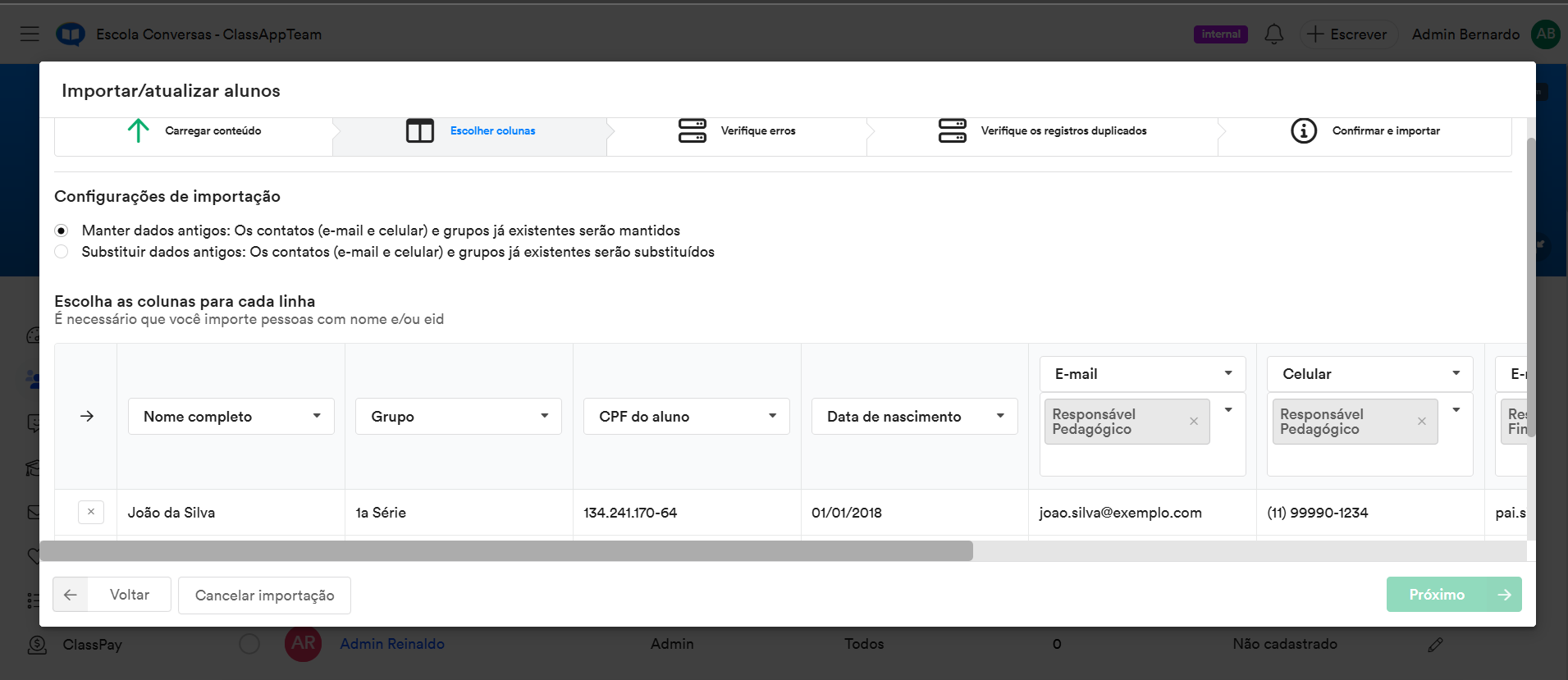
Task: Go to the Carregar conteúdo step
Action: [x=194, y=131]
